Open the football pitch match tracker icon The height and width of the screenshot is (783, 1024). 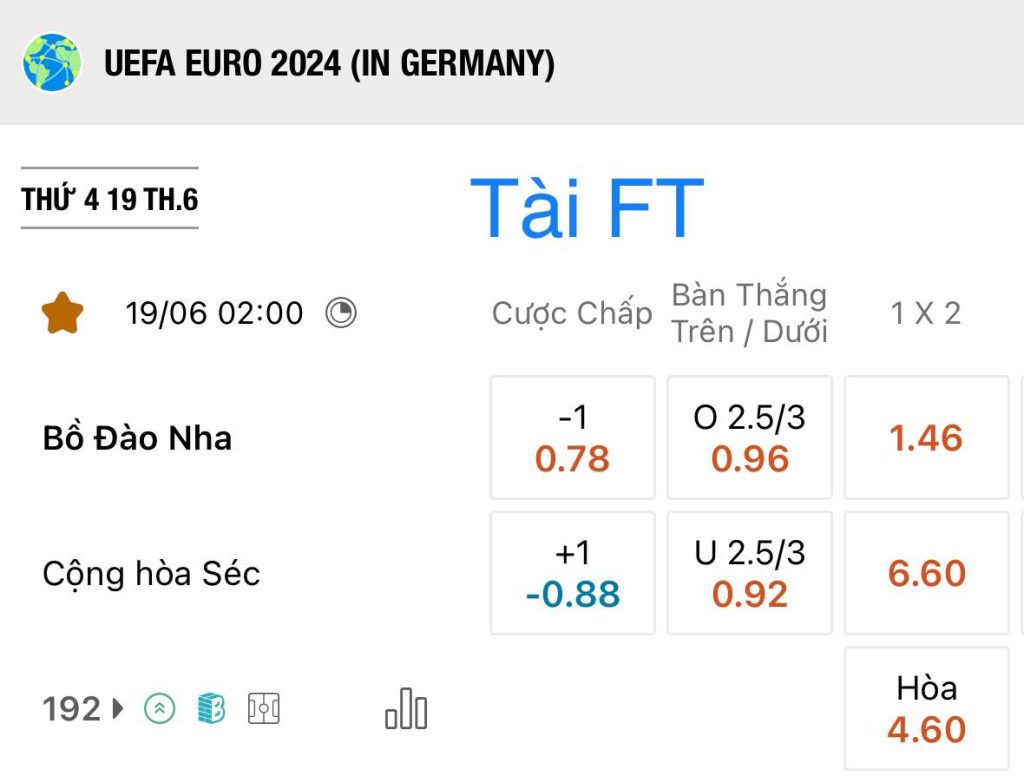pyautogui.click(x=264, y=709)
